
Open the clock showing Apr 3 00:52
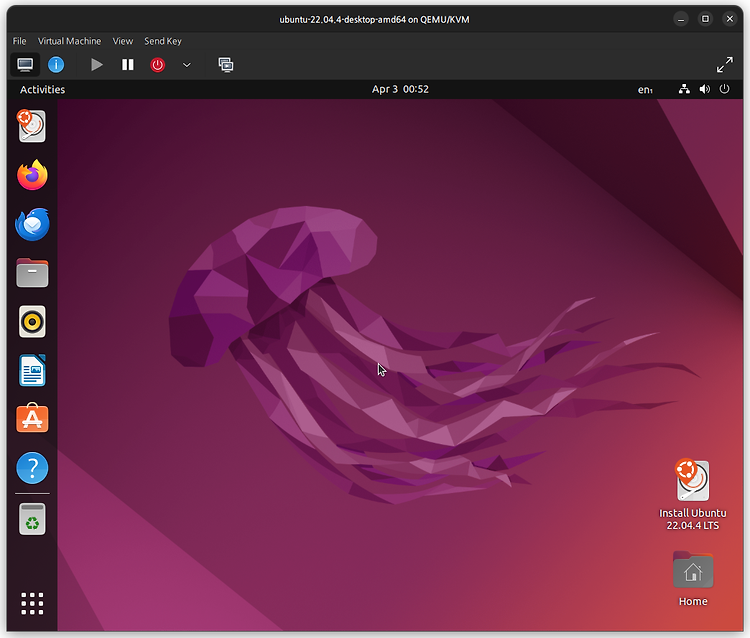point(400,89)
